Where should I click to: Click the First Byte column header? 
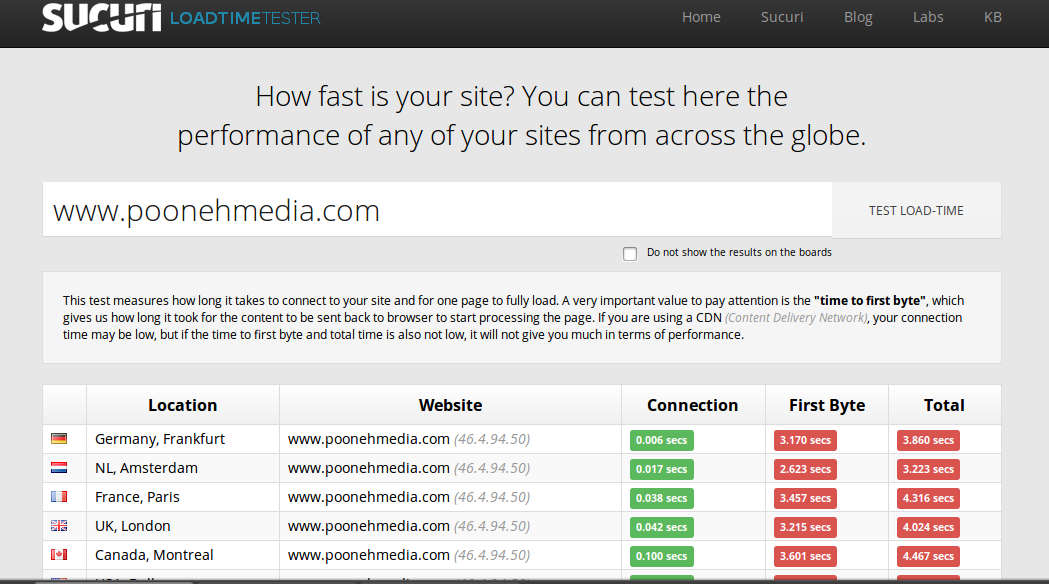pyautogui.click(x=827, y=405)
